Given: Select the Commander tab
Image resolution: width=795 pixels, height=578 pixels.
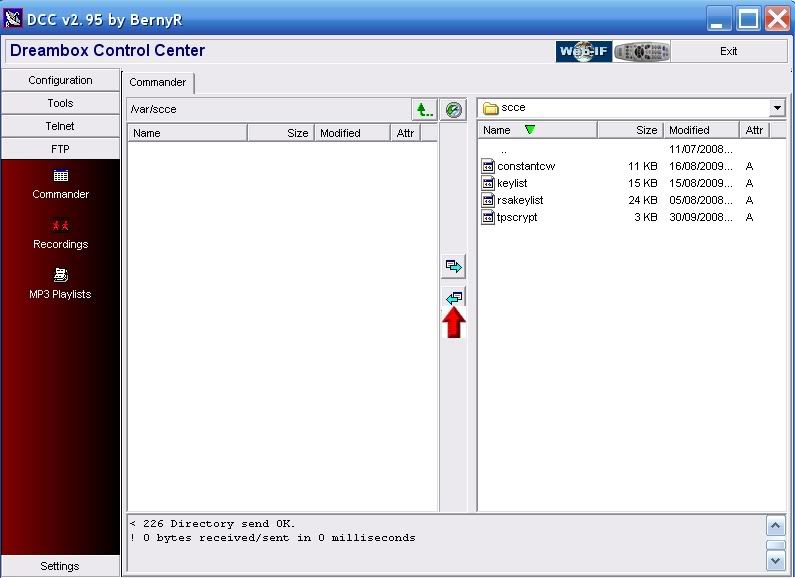Looking at the screenshot, I should (158, 83).
